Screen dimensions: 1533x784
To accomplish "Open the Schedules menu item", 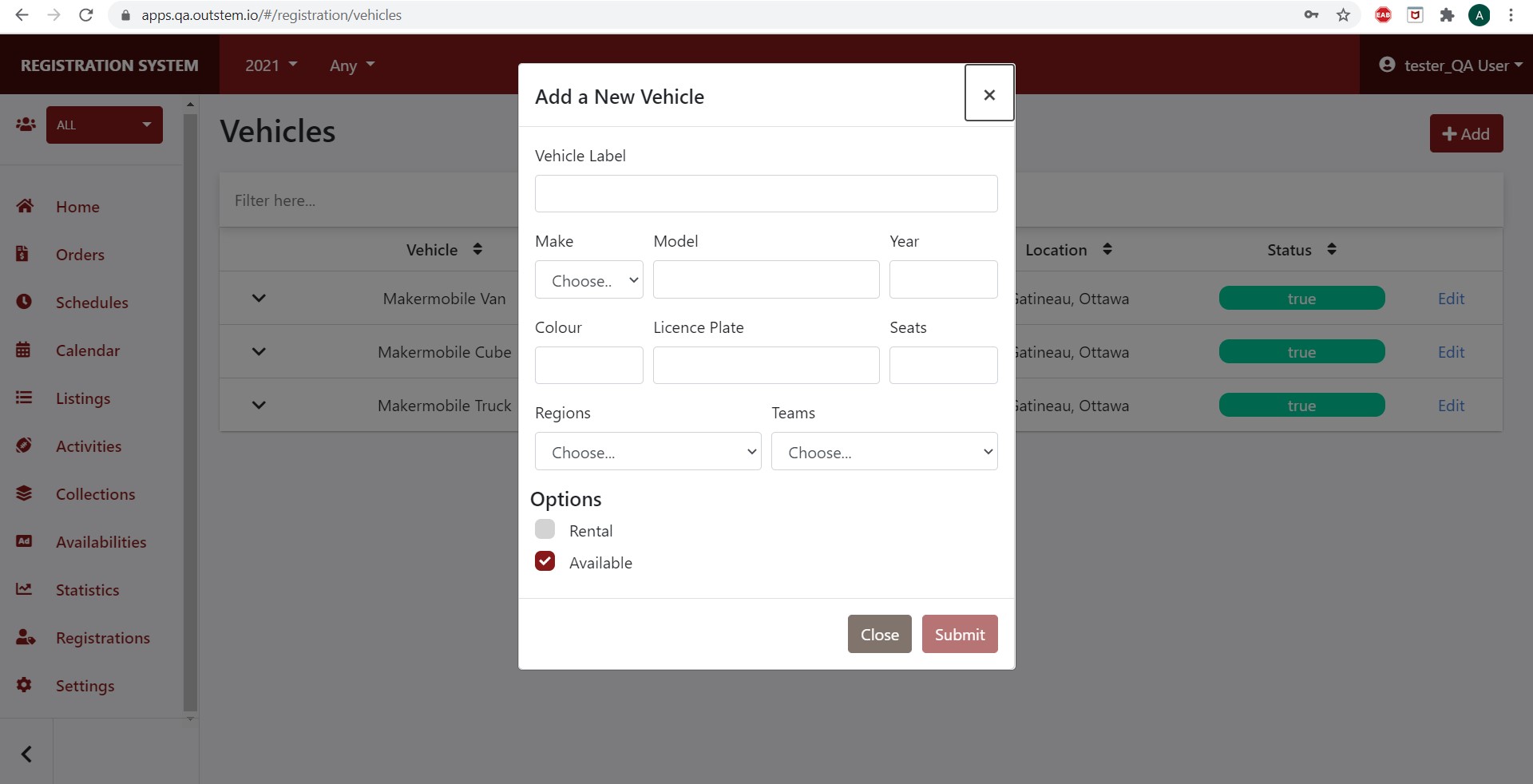I will click(x=92, y=303).
